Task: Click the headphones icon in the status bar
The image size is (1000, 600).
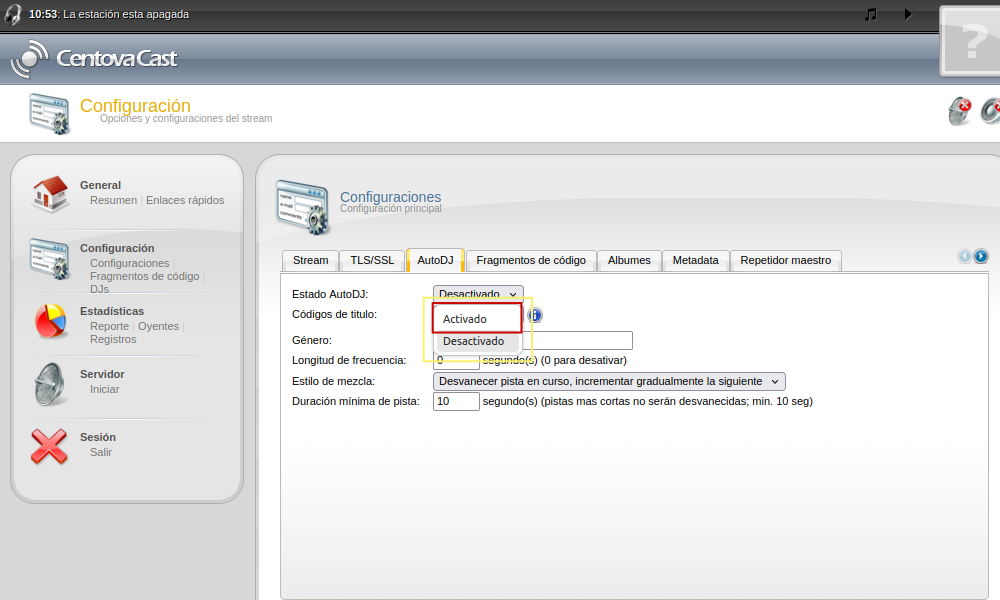Action: coord(13,14)
